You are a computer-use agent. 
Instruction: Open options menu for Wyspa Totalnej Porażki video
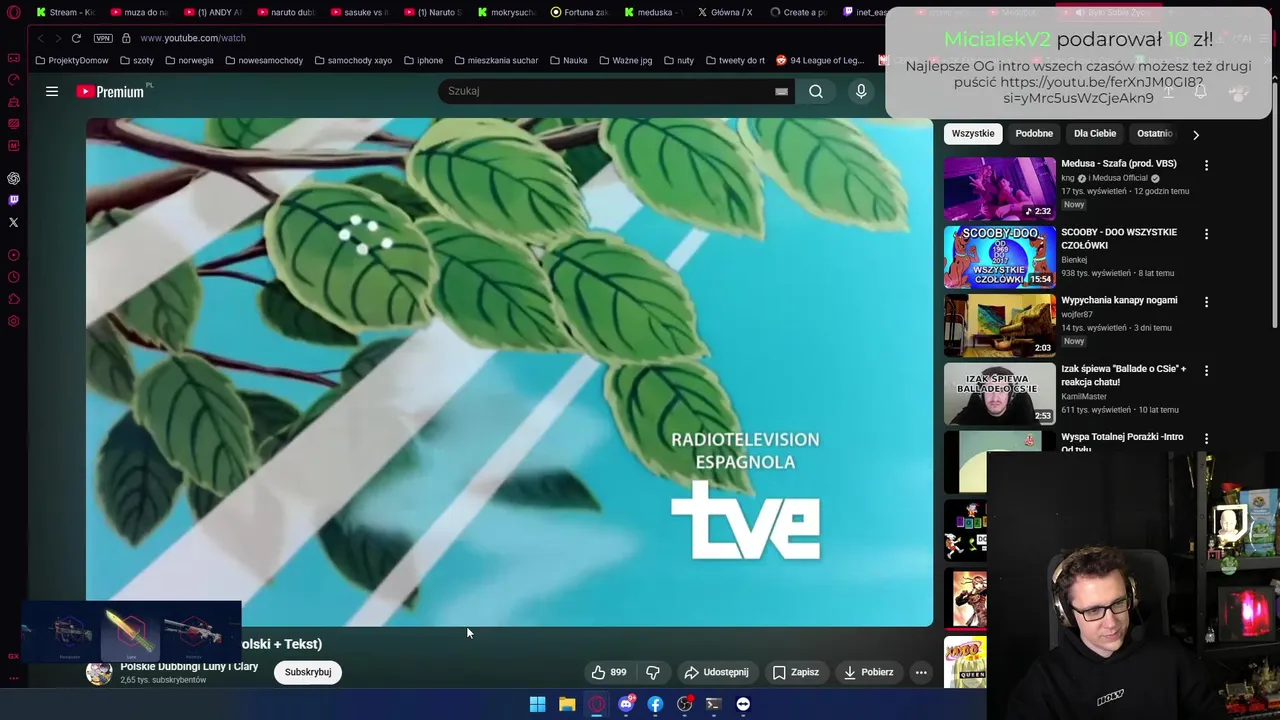pyautogui.click(x=1206, y=439)
